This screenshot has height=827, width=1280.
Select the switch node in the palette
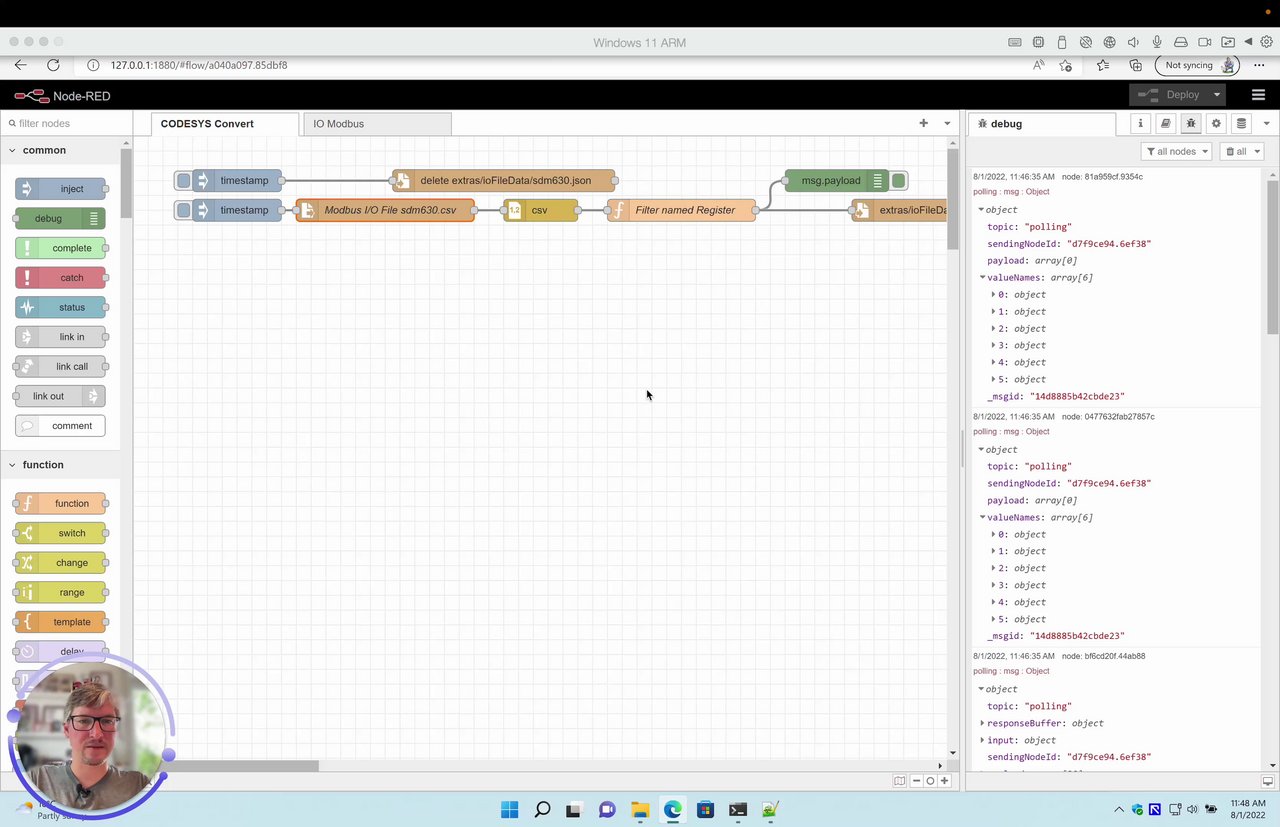[61, 533]
